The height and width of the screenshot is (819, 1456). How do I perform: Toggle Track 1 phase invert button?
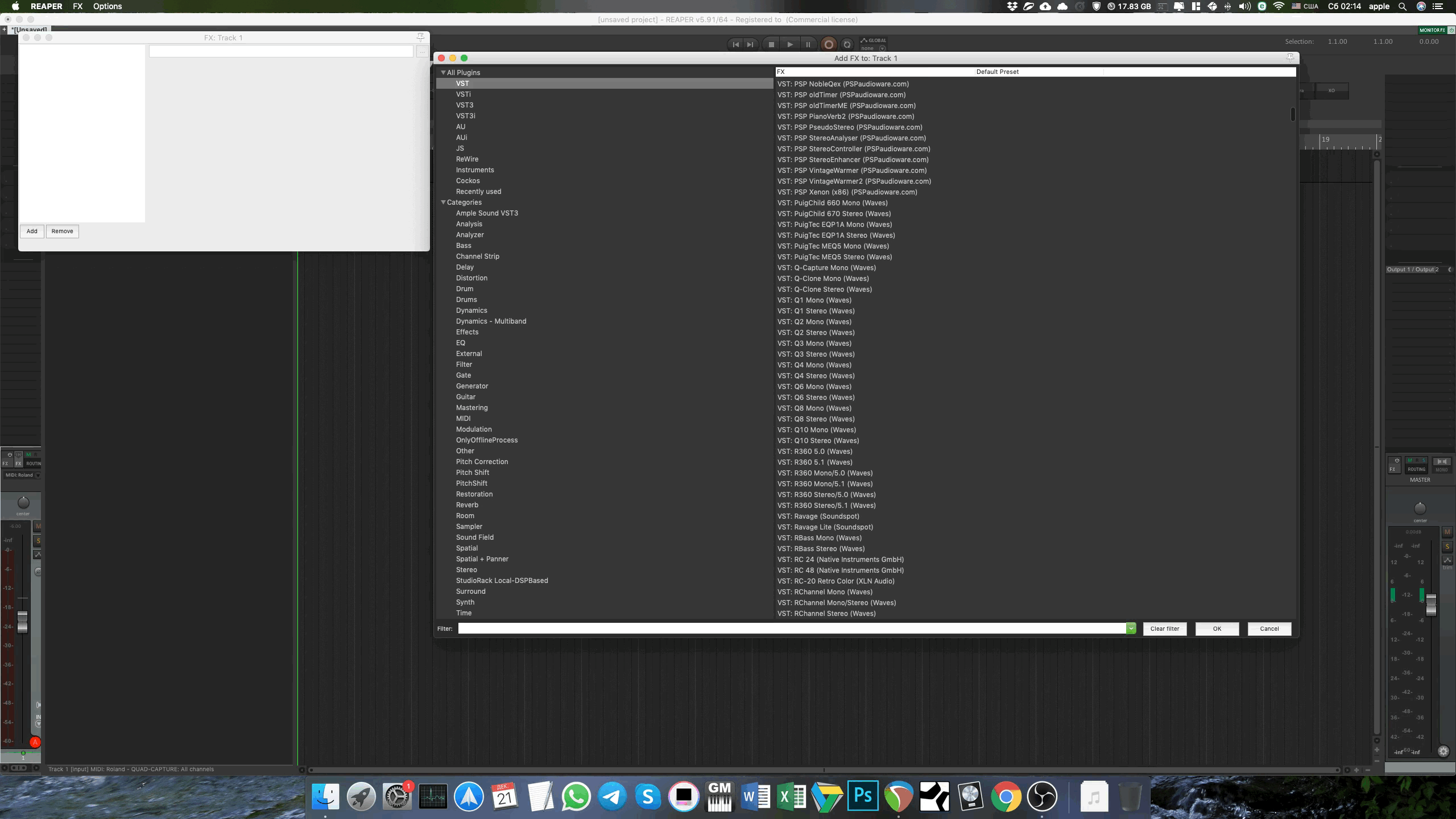38,572
